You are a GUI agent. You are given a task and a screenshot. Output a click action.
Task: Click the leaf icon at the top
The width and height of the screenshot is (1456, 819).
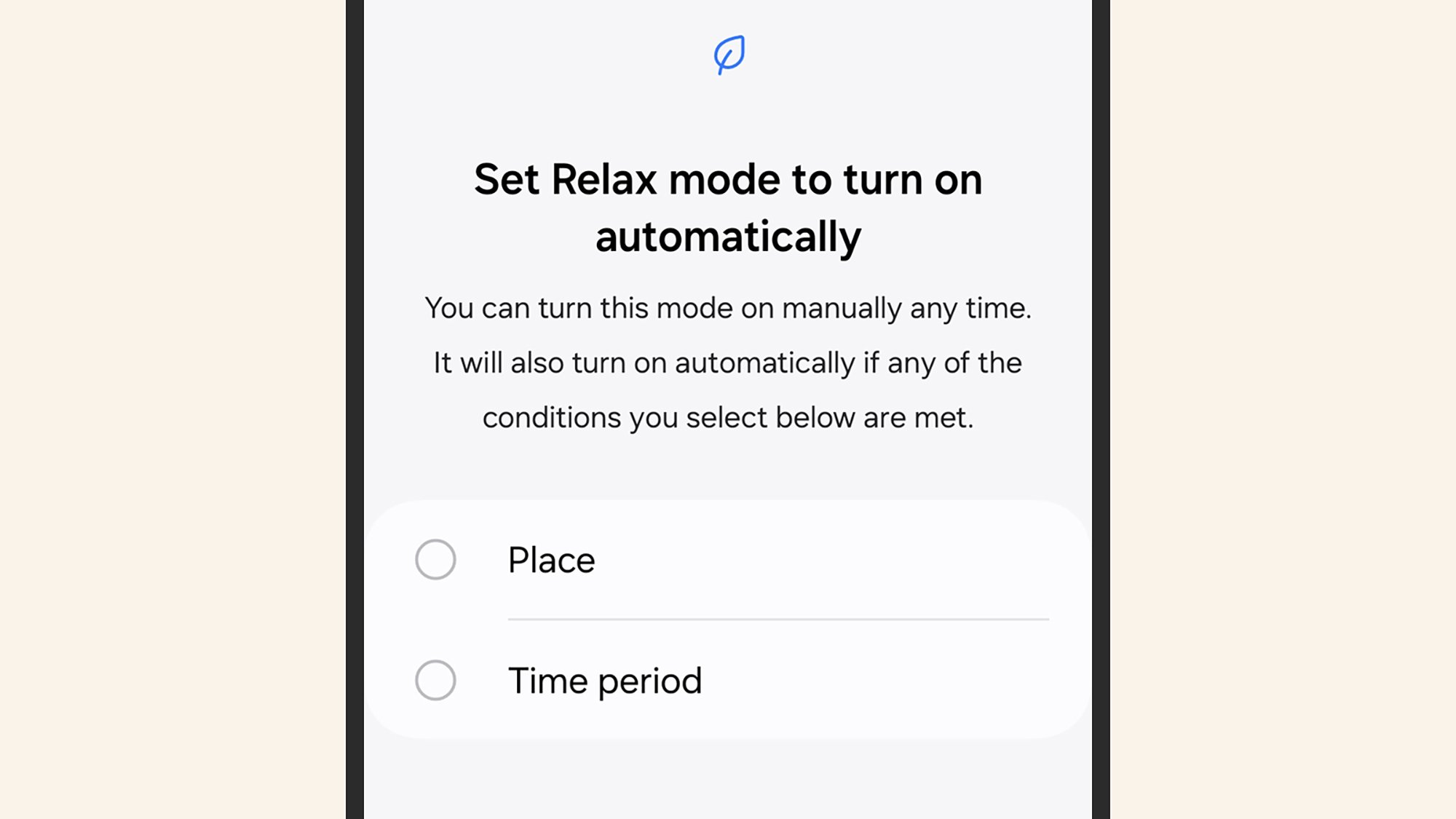pyautogui.click(x=728, y=54)
